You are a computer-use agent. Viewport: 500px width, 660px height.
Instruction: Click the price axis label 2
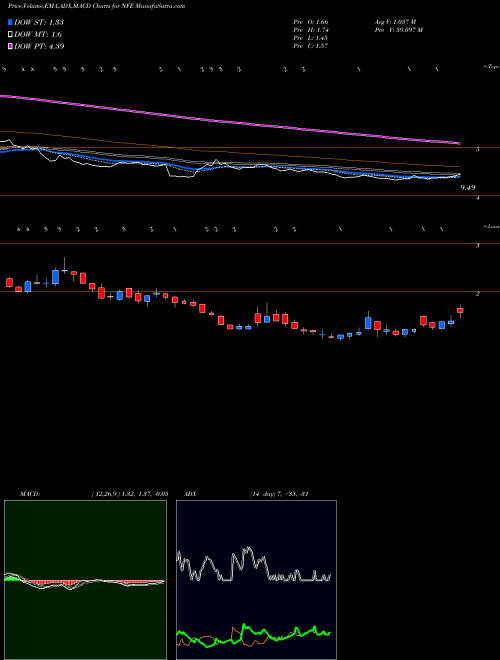[478, 293]
